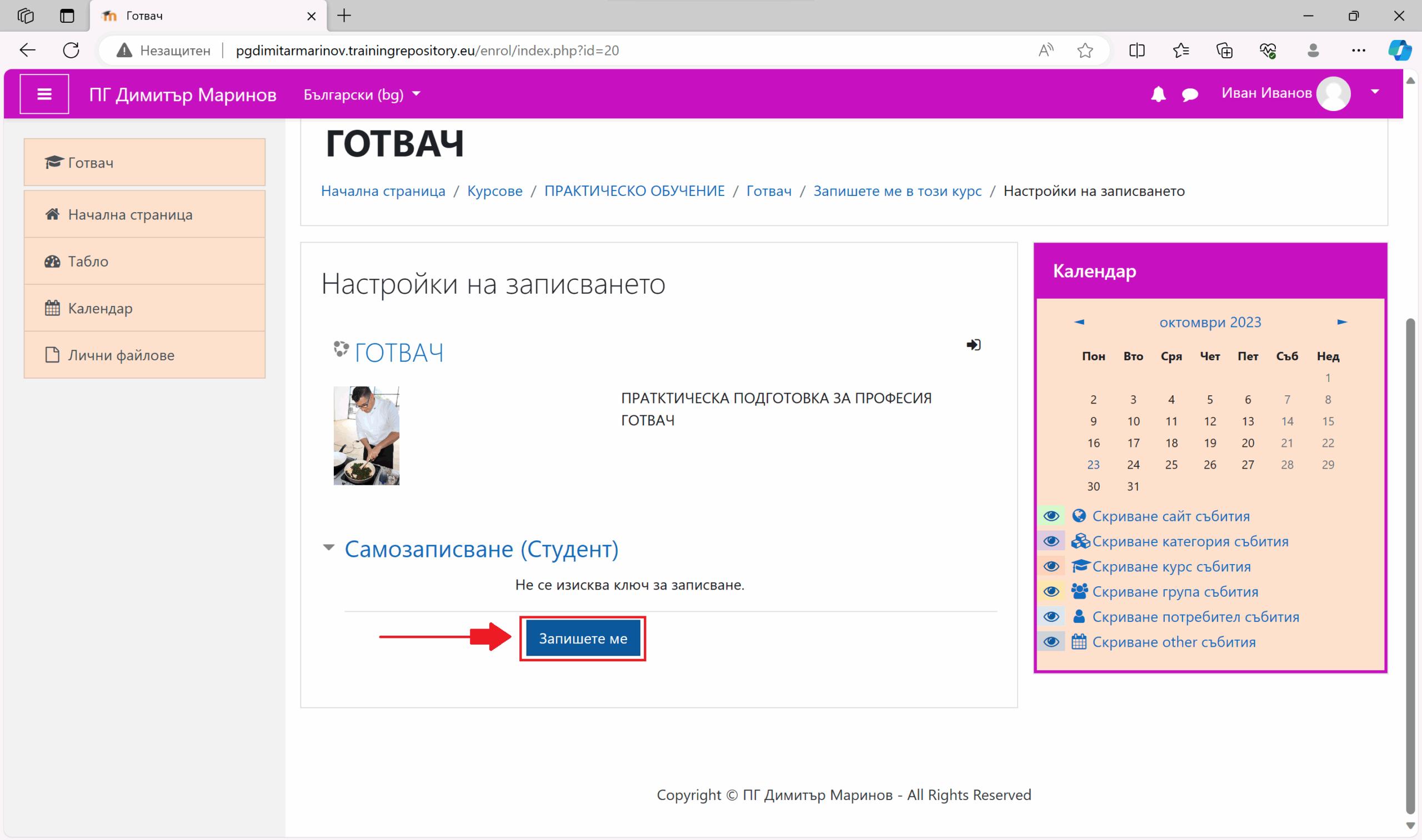The height and width of the screenshot is (840, 1422).
Task: Go to next month in calendar
Action: 1341,322
